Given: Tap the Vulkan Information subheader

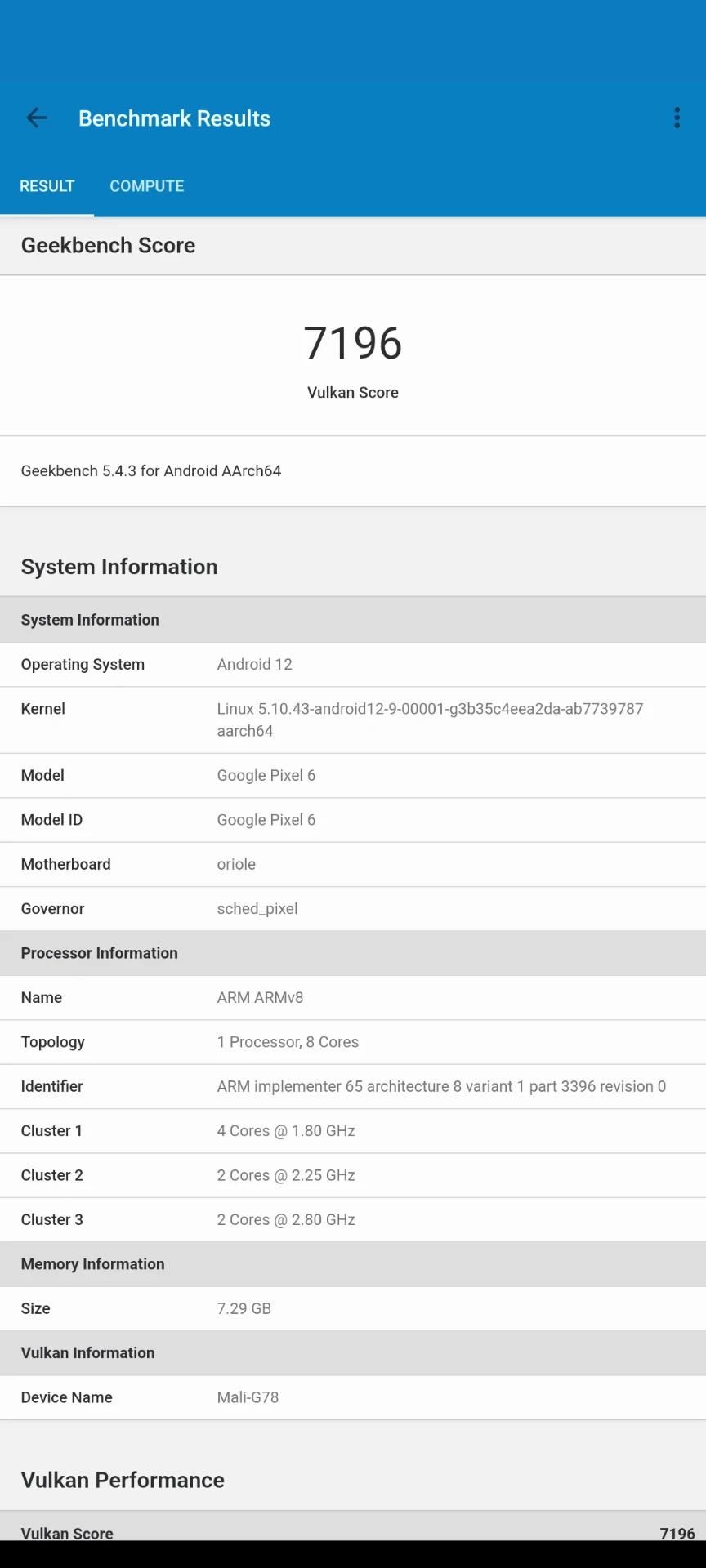Looking at the screenshot, I should click(x=87, y=1353).
